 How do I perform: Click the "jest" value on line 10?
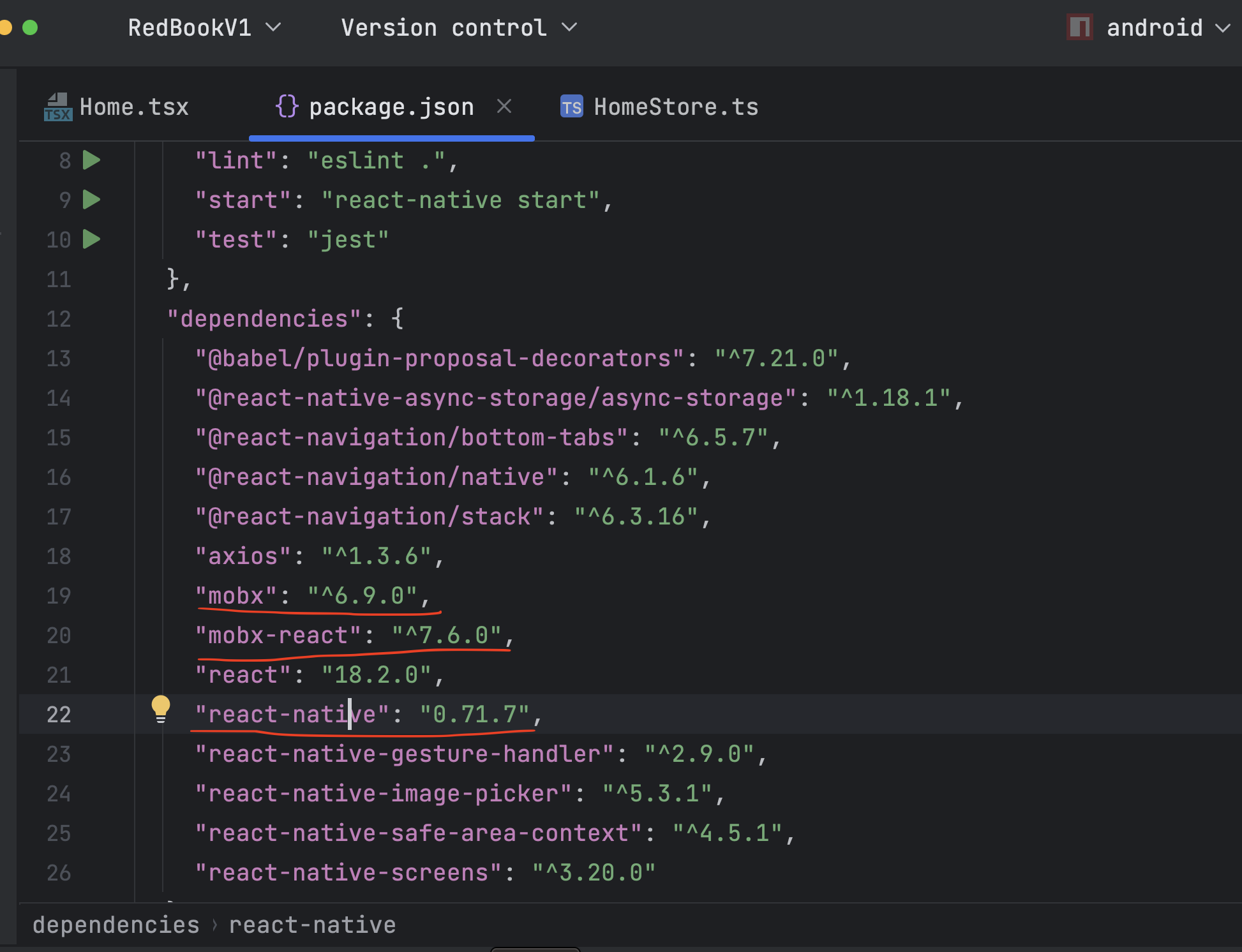tap(348, 239)
